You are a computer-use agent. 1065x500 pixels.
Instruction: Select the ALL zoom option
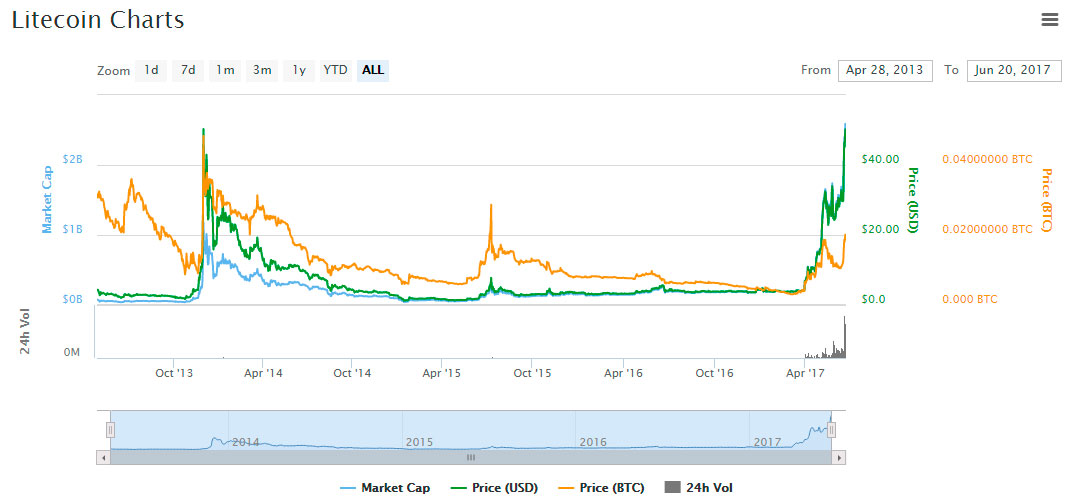pyautogui.click(x=373, y=70)
